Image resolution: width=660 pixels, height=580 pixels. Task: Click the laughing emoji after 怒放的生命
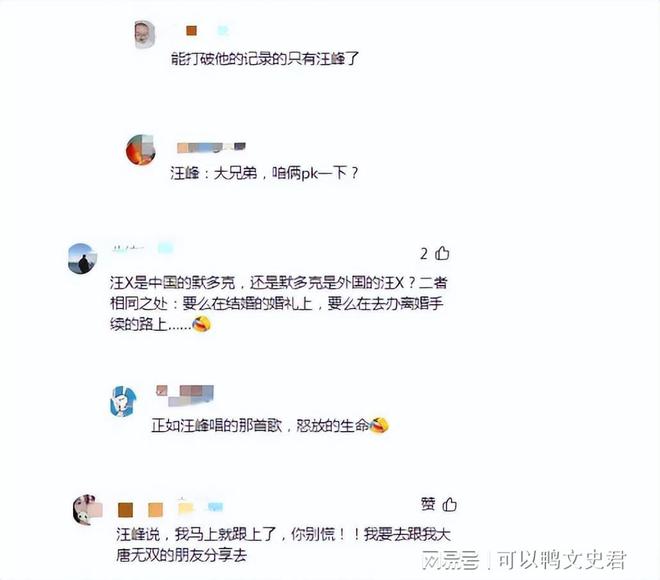coord(379,426)
